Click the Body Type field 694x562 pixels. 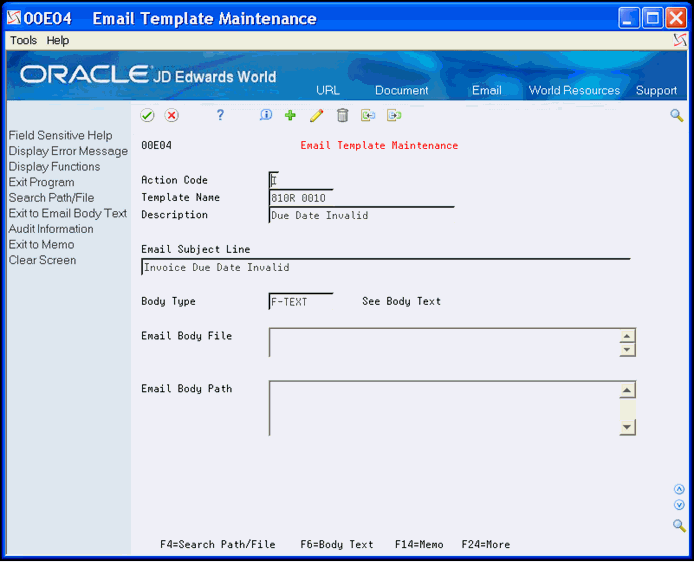tap(301, 302)
